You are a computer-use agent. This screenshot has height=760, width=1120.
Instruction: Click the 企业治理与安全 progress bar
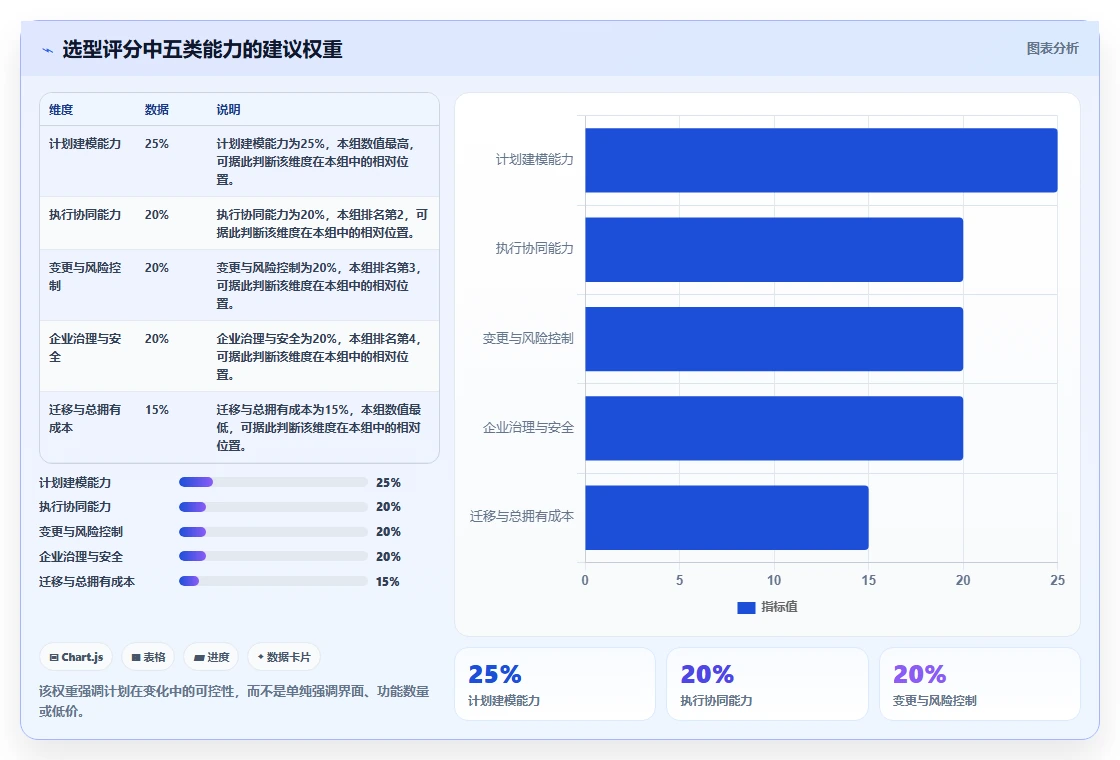[x=273, y=556]
